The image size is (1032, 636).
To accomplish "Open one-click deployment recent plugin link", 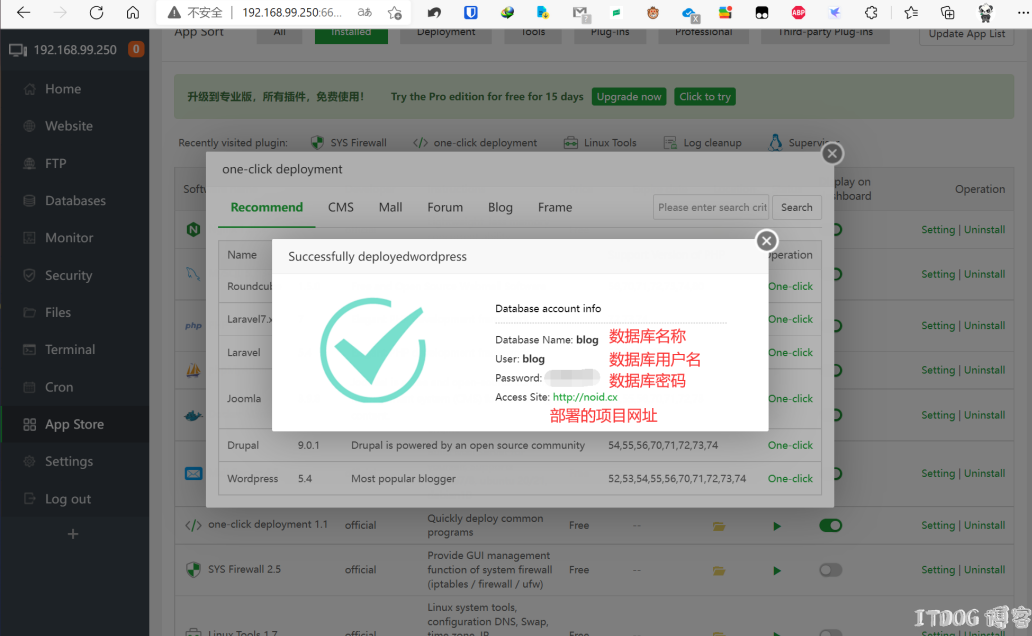I will click(475, 142).
